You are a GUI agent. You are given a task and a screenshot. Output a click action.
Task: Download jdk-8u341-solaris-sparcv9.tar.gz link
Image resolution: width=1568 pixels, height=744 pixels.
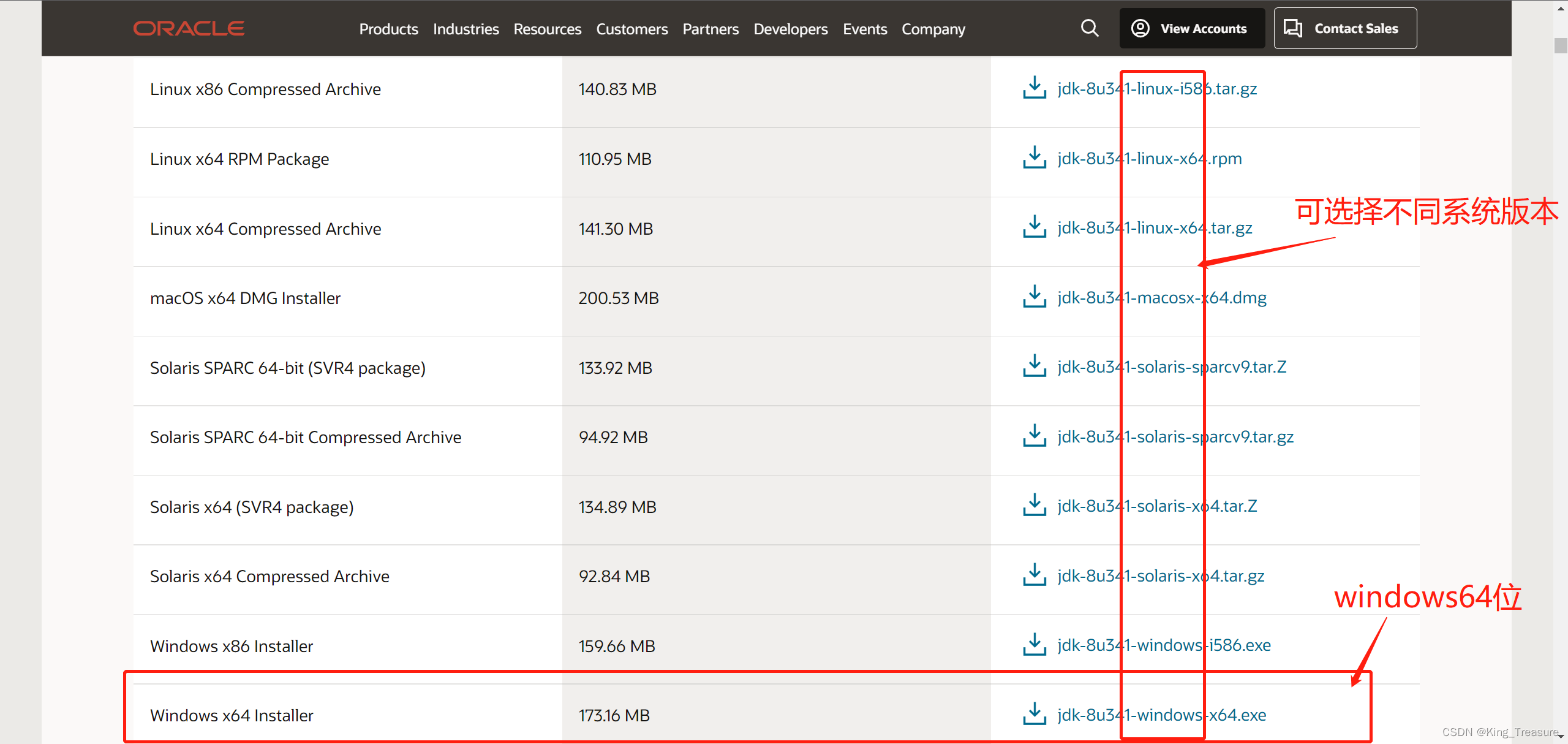(1175, 437)
